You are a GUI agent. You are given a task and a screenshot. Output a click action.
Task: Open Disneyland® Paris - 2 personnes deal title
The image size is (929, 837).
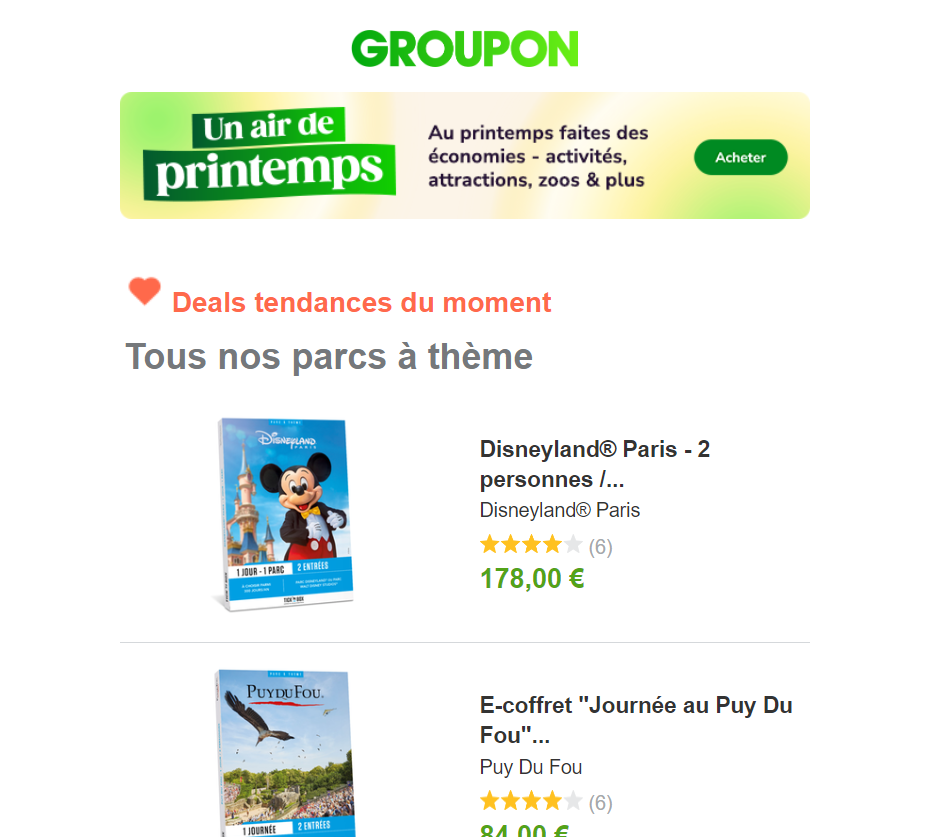point(594,464)
